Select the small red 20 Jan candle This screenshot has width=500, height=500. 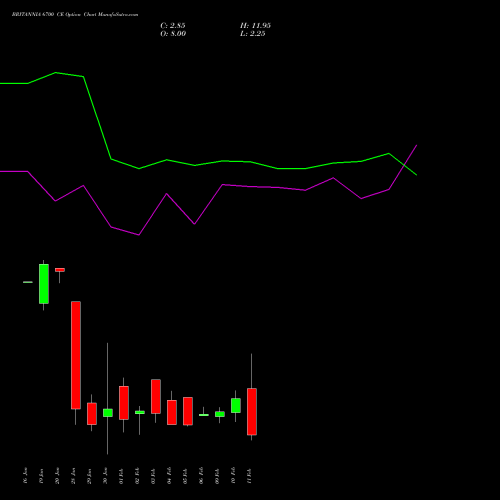click(x=60, y=270)
